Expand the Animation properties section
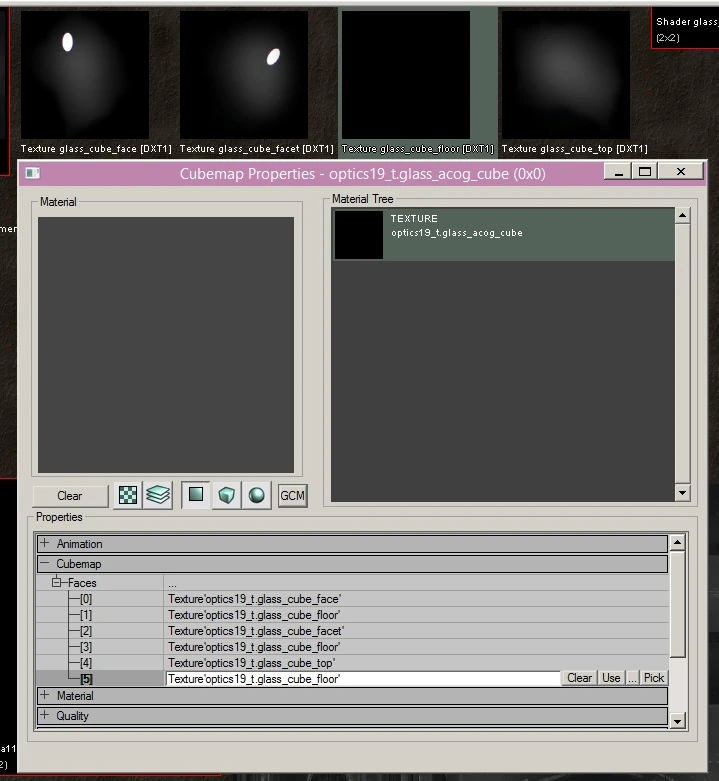Image resolution: width=719 pixels, height=781 pixels. [x=45, y=544]
